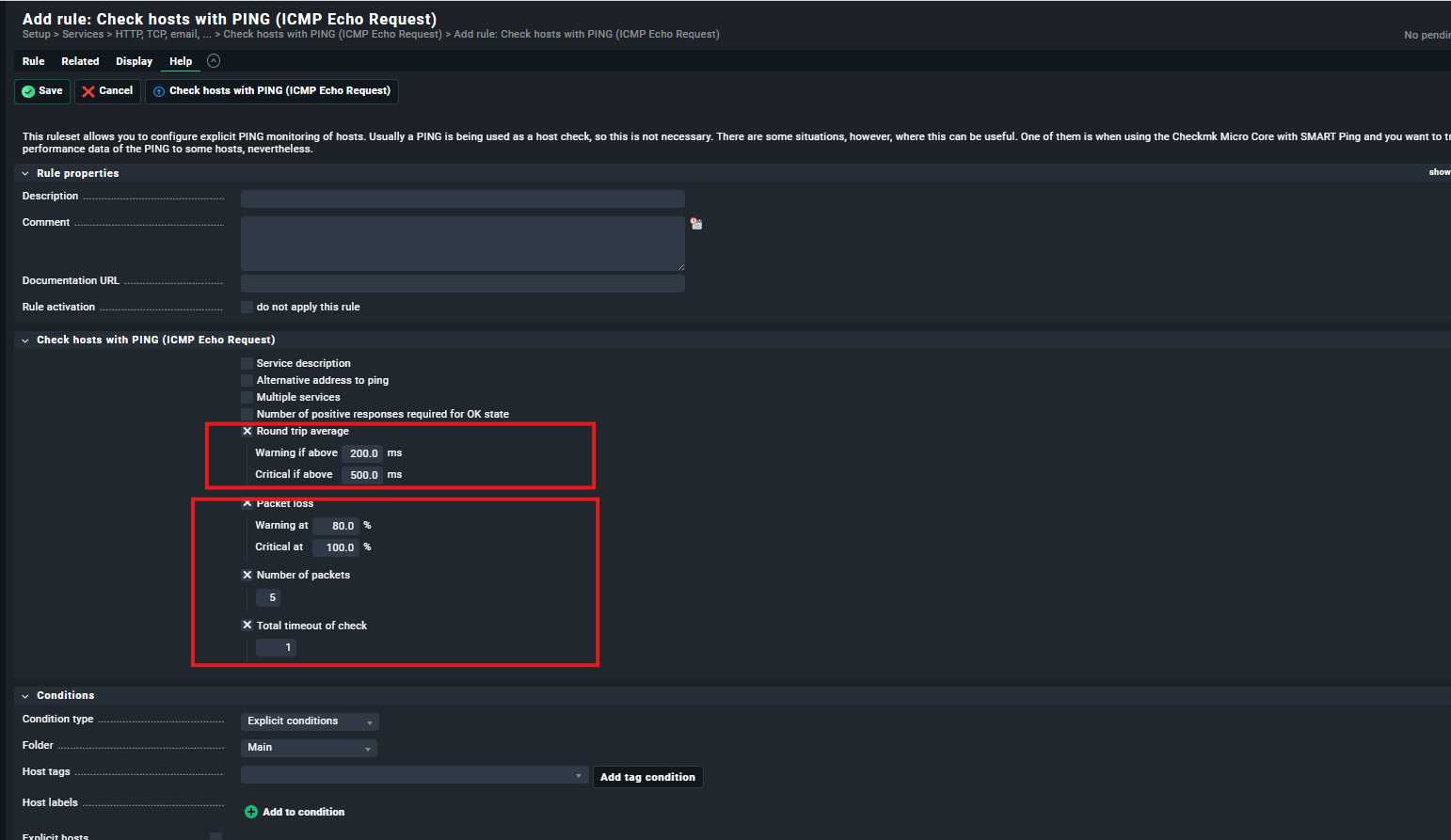Click the Services breadcrumb link

point(83,34)
